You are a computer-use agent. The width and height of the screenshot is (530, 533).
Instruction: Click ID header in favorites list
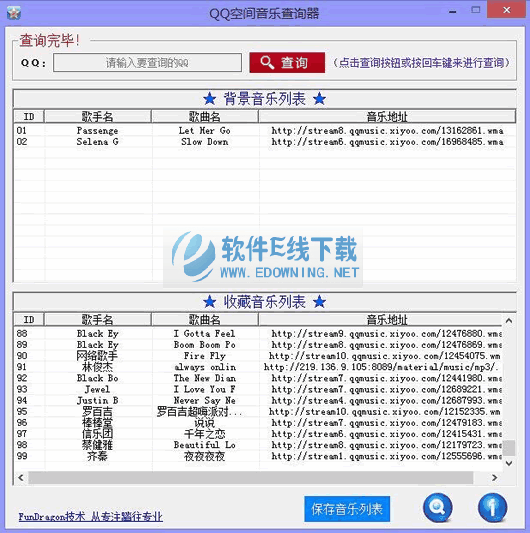coord(29,320)
